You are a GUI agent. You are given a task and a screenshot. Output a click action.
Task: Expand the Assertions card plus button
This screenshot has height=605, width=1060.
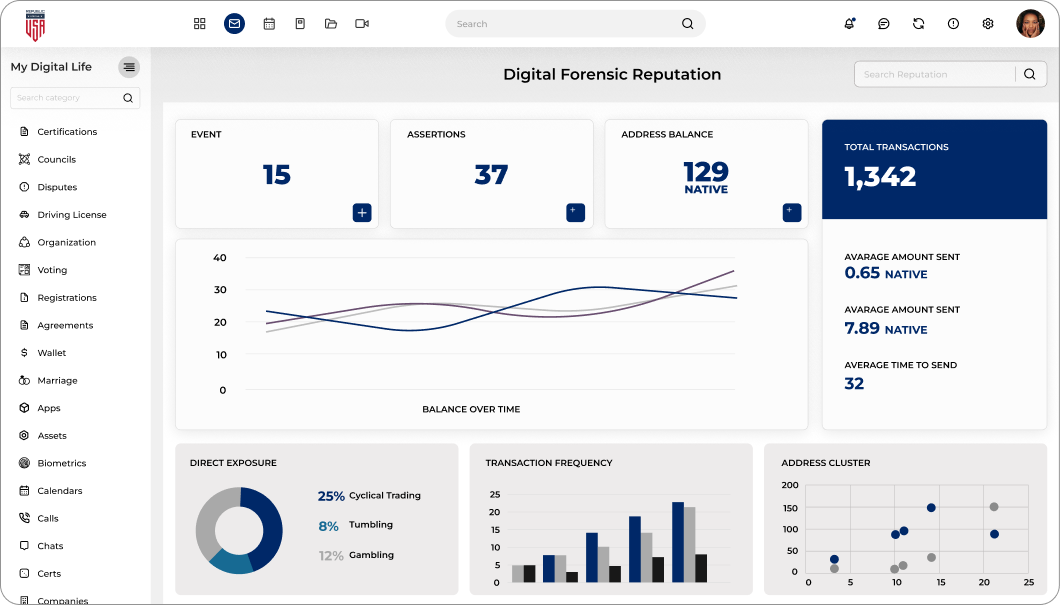(575, 212)
